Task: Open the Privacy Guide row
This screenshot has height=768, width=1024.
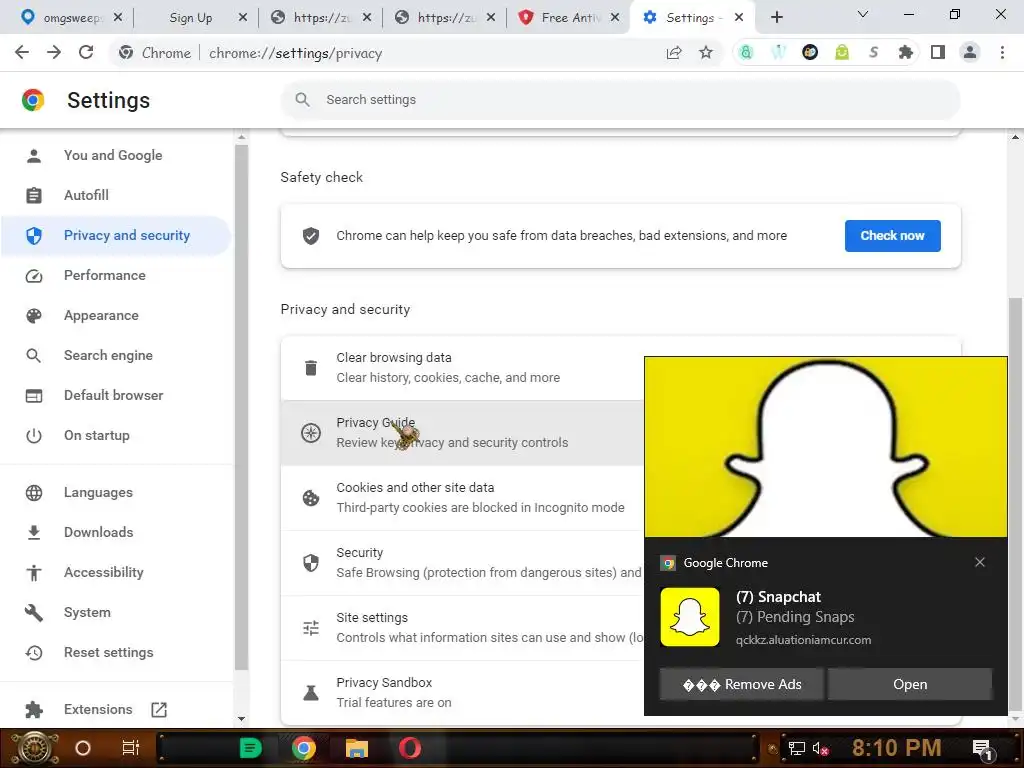Action: 462,433
